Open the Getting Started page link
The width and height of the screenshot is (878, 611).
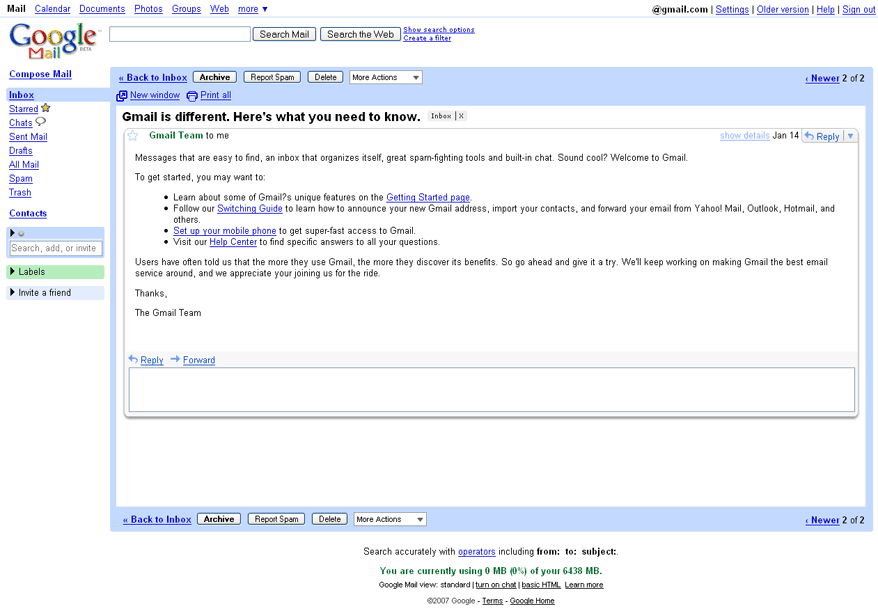tap(428, 197)
